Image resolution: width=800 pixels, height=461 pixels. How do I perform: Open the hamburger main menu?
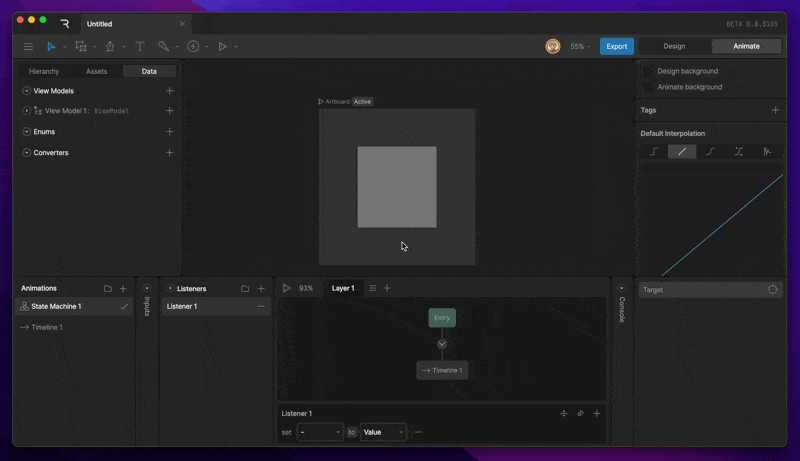click(28, 46)
